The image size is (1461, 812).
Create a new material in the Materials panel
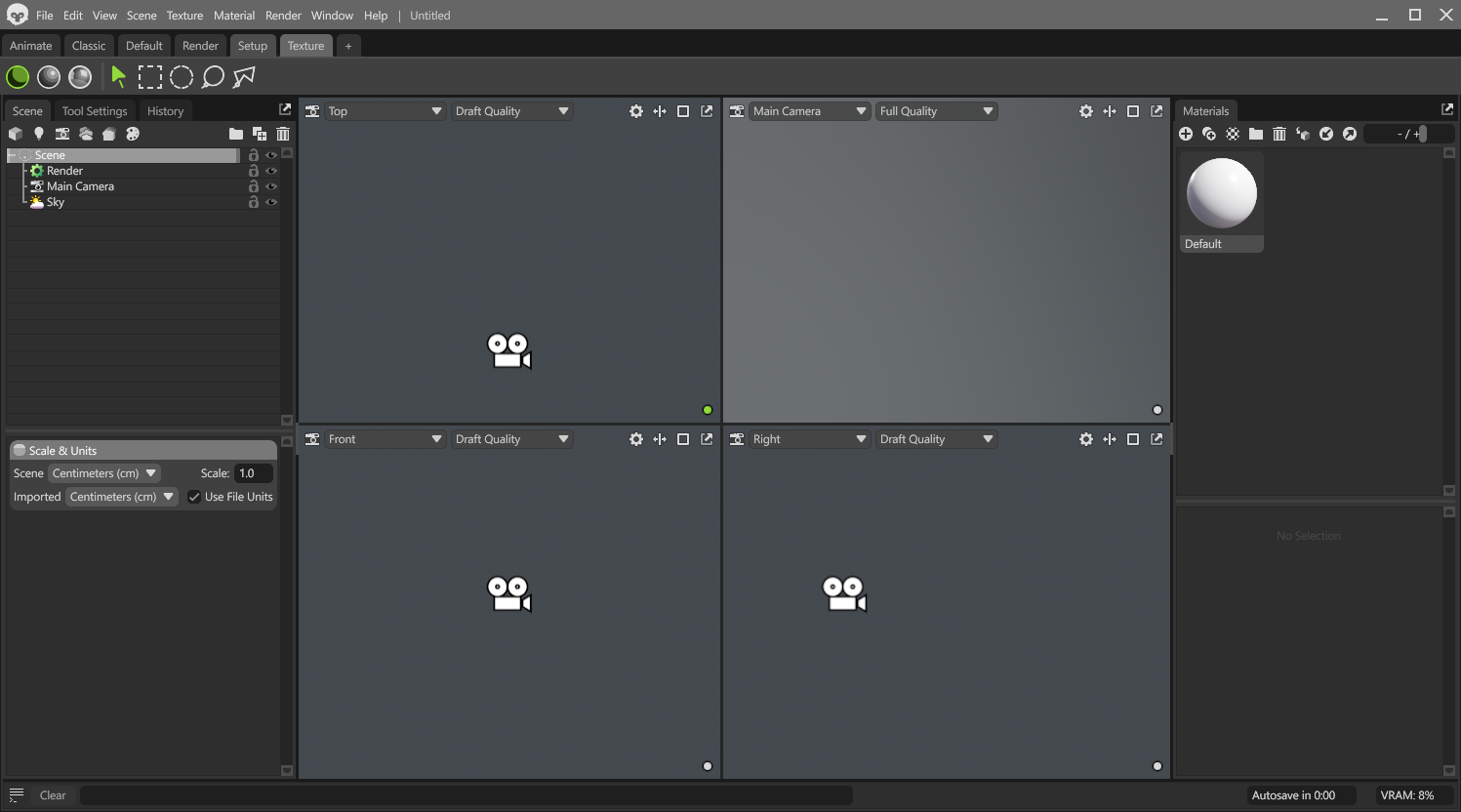[x=1186, y=134]
